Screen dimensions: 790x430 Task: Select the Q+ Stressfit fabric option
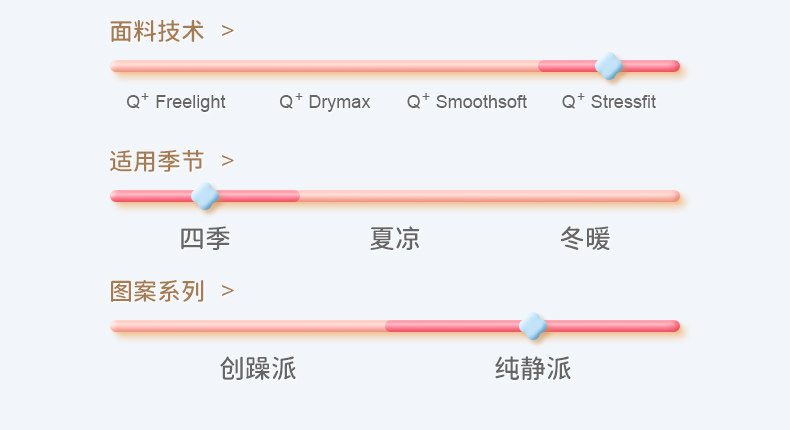pyautogui.click(x=609, y=102)
